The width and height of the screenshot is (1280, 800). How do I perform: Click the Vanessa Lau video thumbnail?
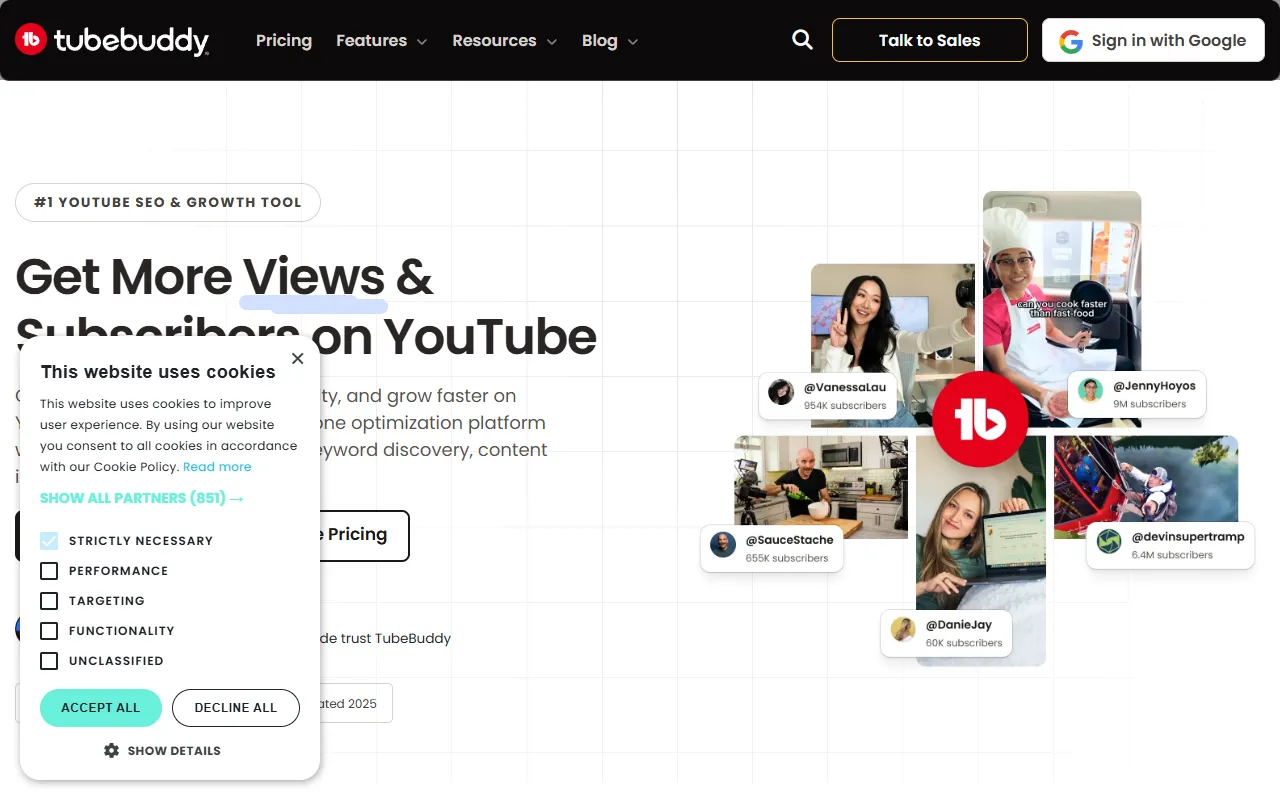point(892,345)
